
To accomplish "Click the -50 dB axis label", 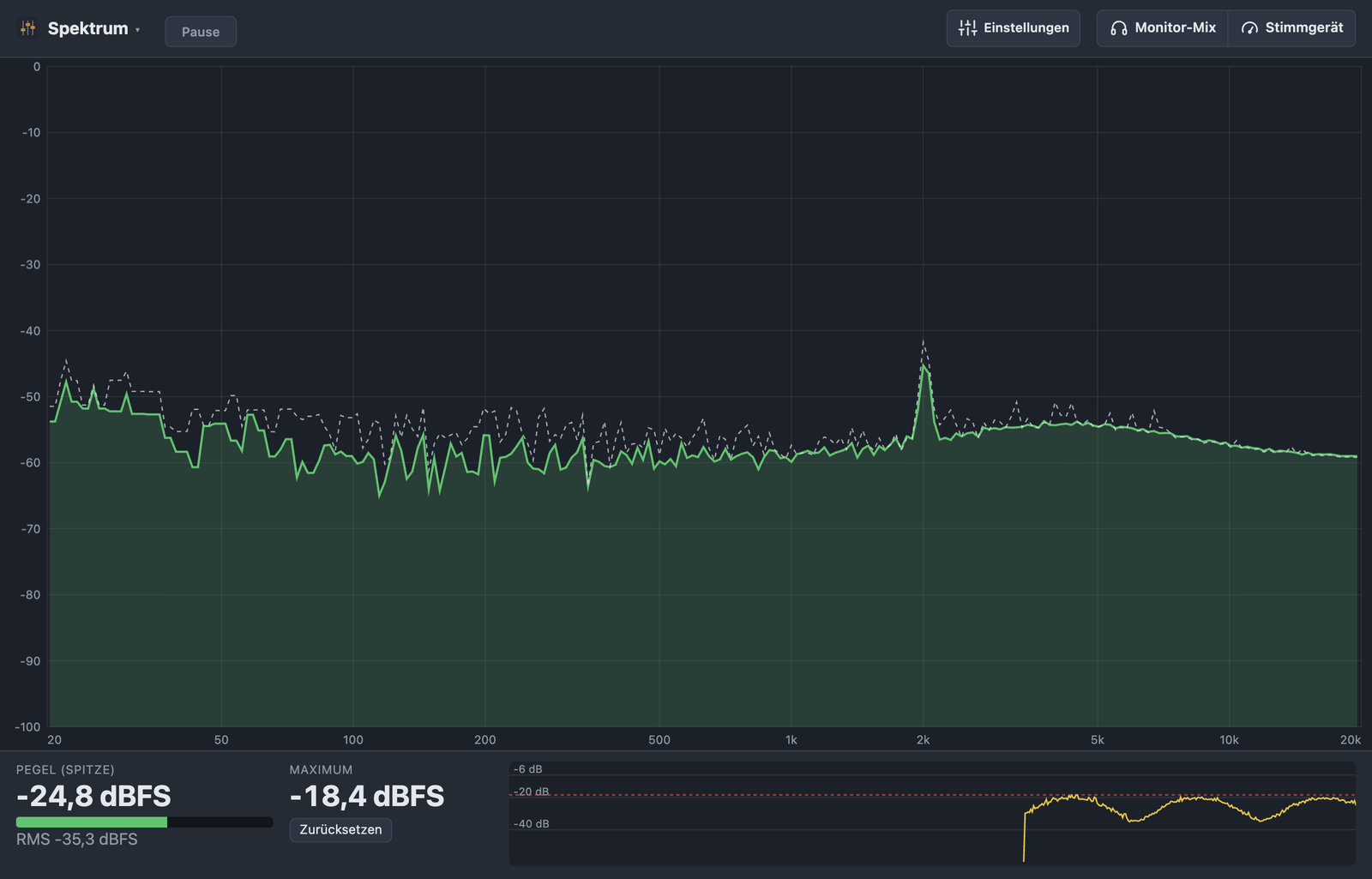I will click(x=30, y=397).
